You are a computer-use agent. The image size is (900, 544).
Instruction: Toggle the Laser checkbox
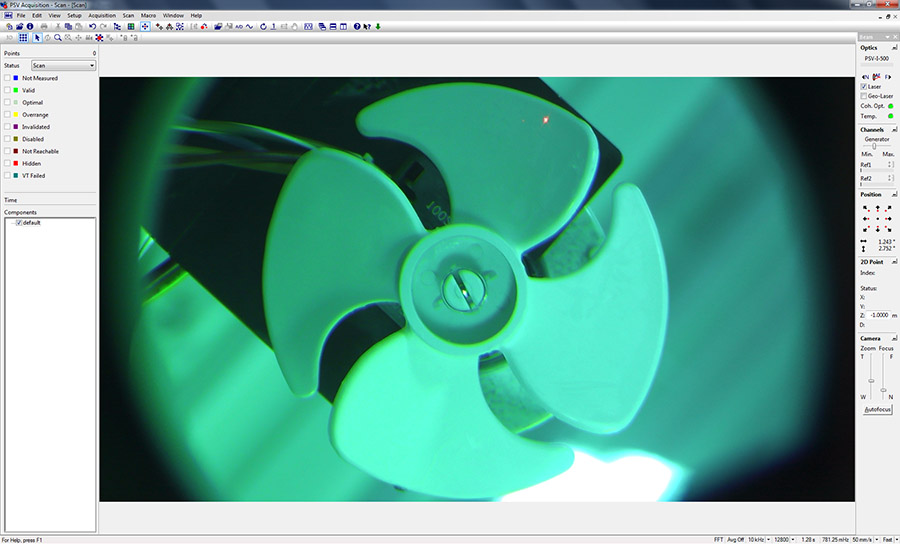point(864,87)
